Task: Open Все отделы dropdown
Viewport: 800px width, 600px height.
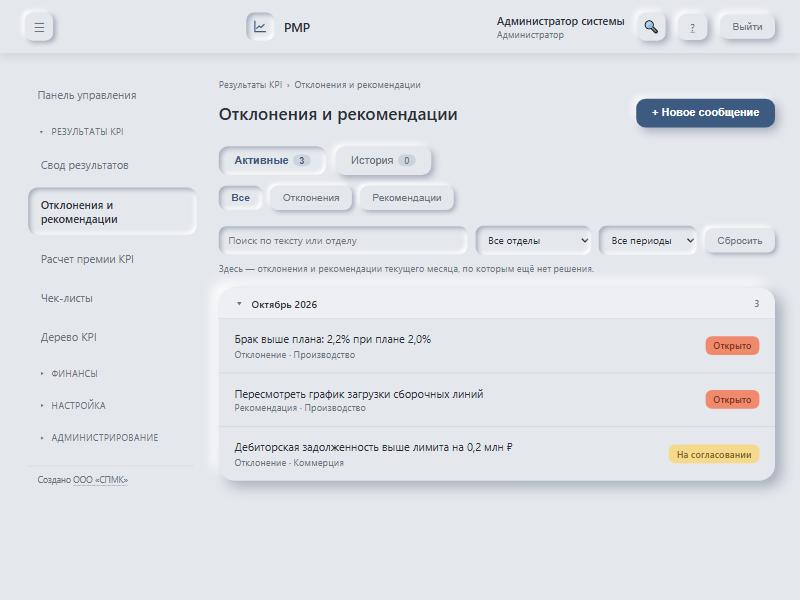Action: (533, 241)
